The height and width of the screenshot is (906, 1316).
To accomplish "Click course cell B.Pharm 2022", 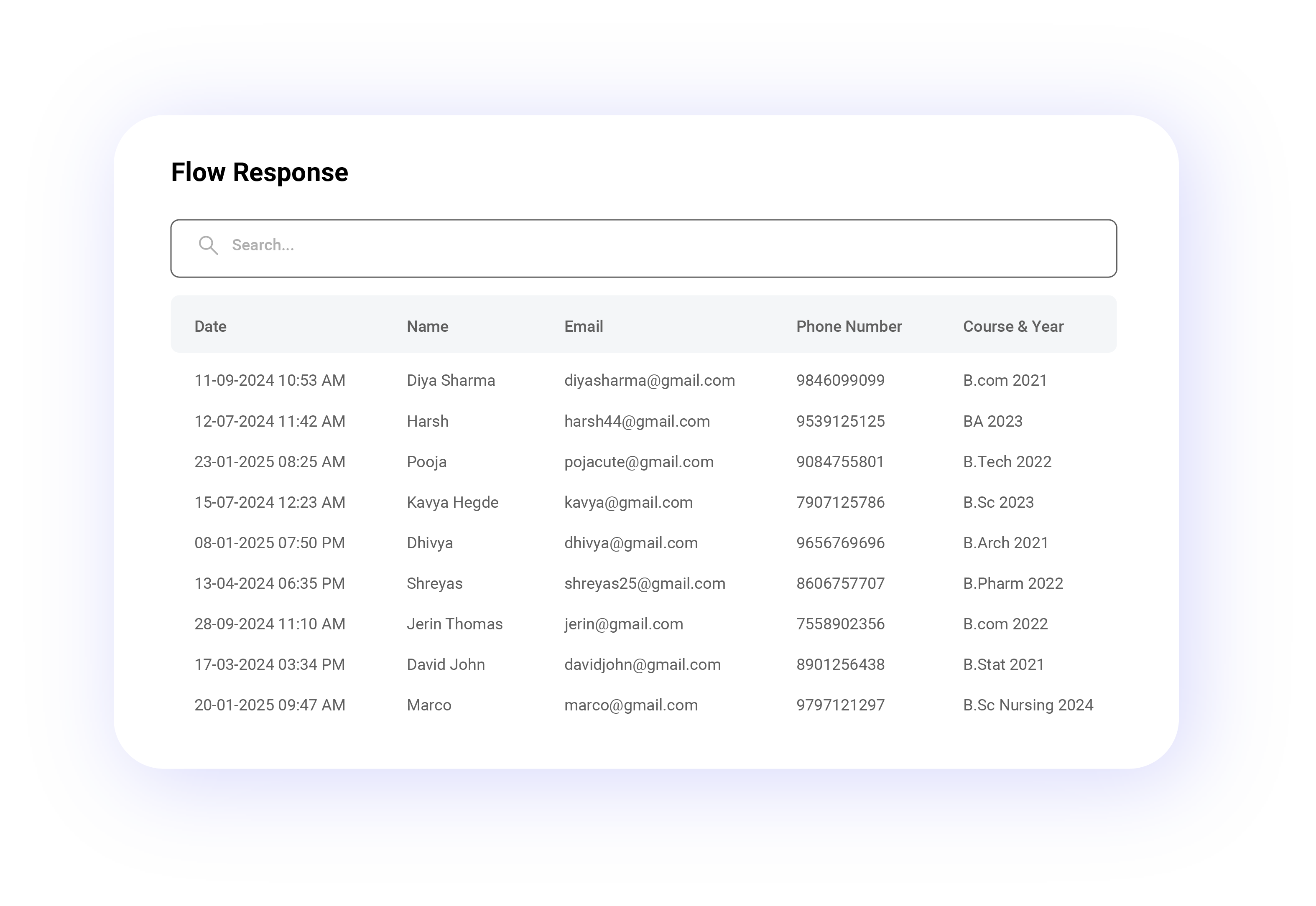I will click(x=1013, y=583).
